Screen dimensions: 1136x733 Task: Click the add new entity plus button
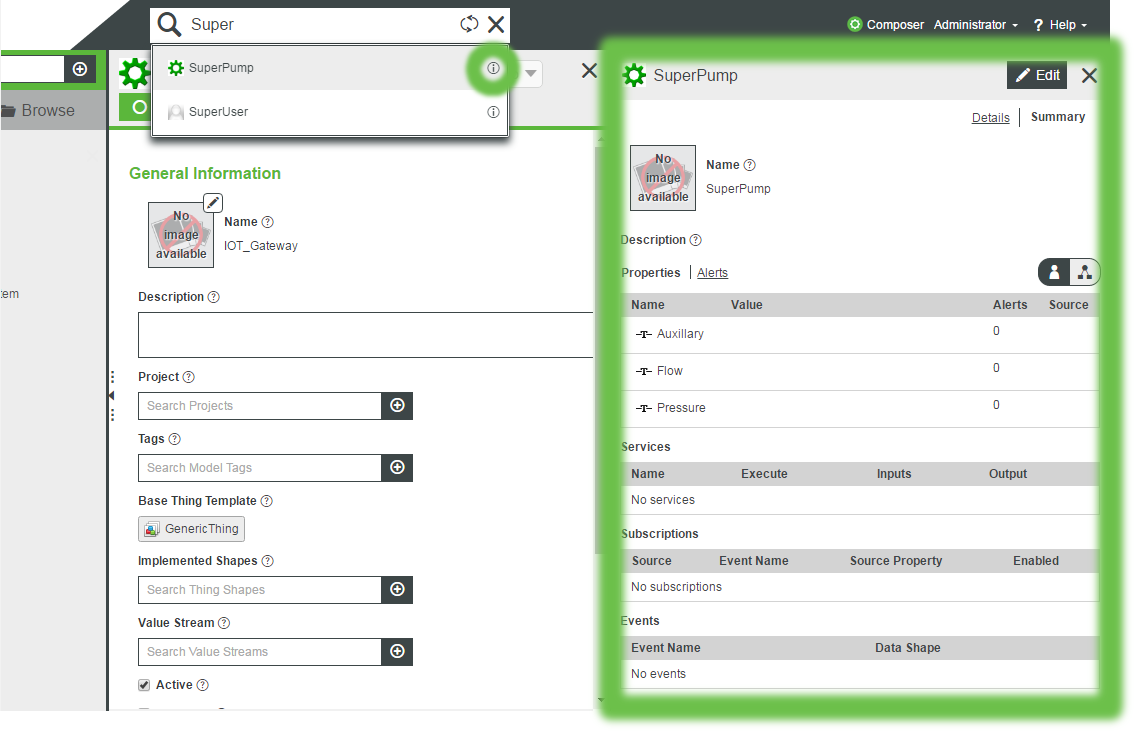pyautogui.click(x=80, y=69)
